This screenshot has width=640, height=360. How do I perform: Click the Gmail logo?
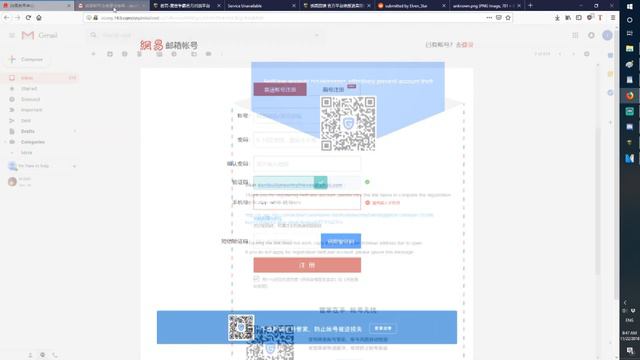(x=39, y=36)
